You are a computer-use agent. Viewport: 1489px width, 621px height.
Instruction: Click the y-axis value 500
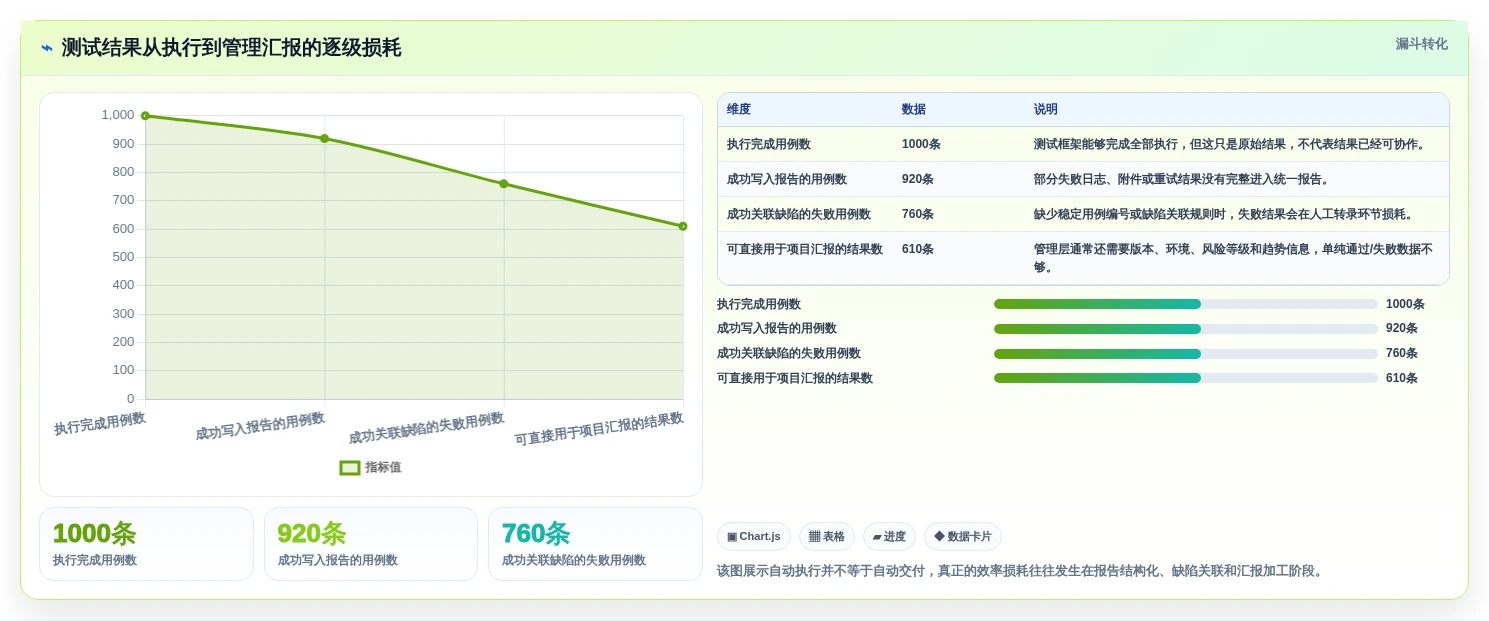pyautogui.click(x=123, y=257)
